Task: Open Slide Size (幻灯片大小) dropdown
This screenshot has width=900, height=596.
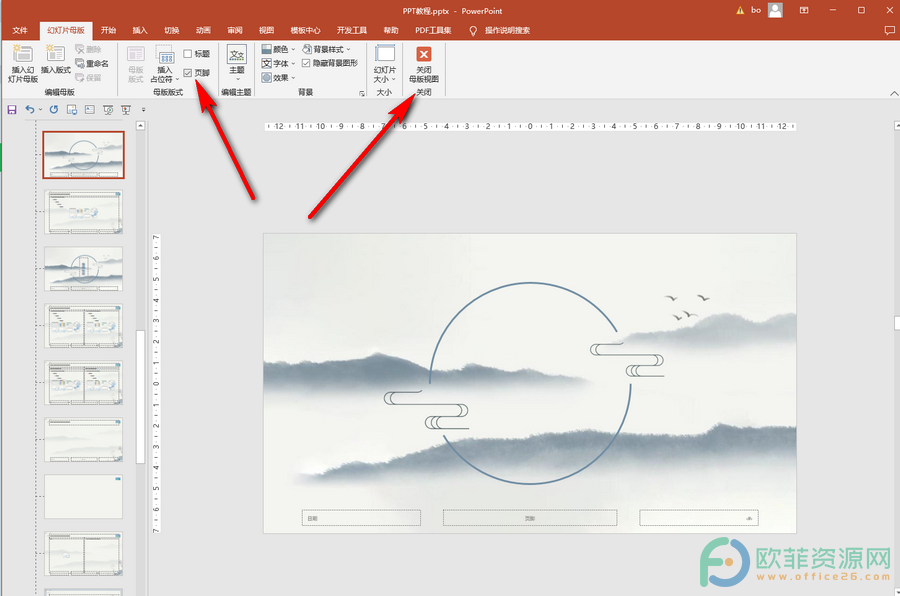Action: tap(385, 64)
